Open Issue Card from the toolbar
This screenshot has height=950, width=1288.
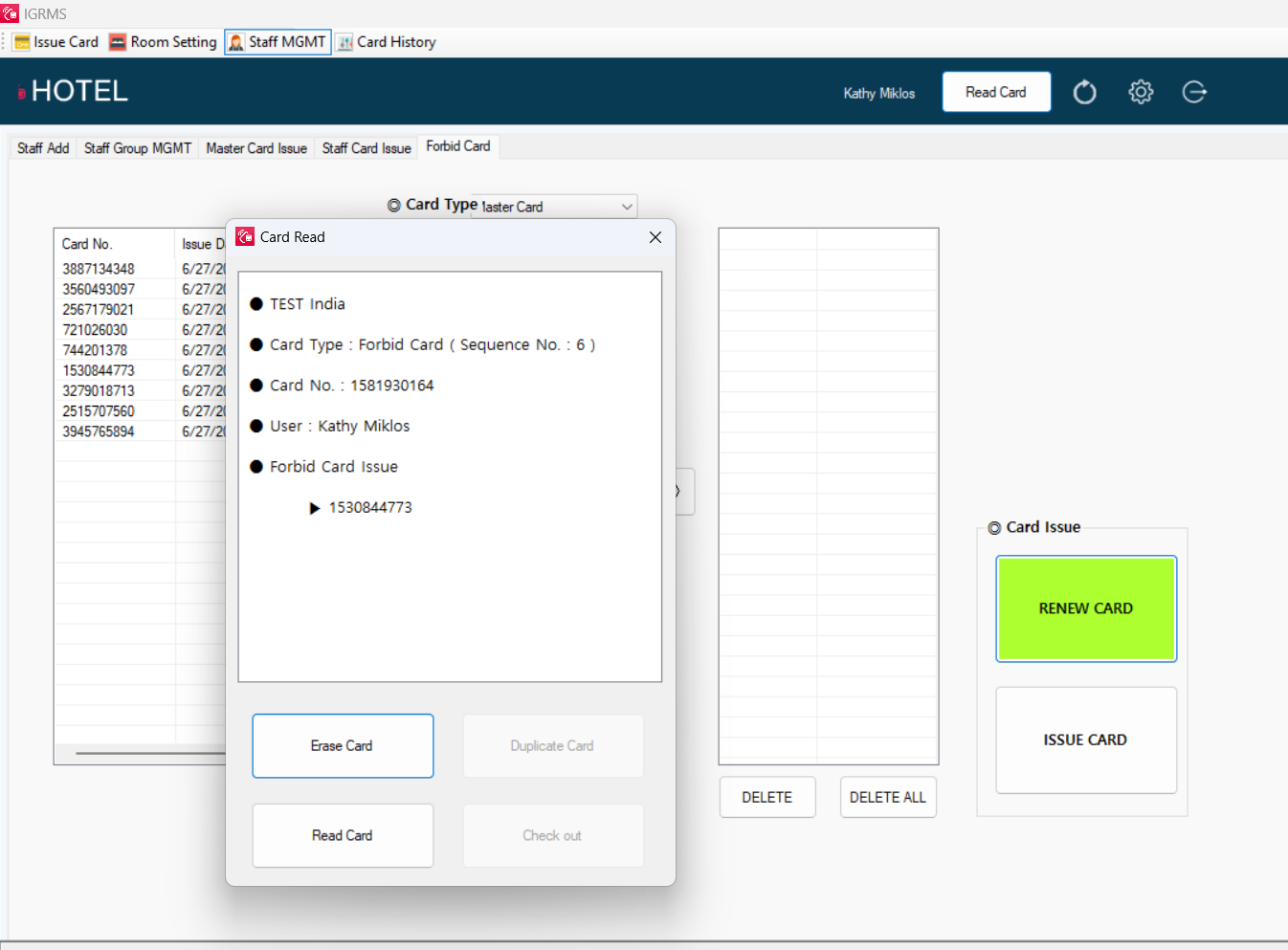56,42
